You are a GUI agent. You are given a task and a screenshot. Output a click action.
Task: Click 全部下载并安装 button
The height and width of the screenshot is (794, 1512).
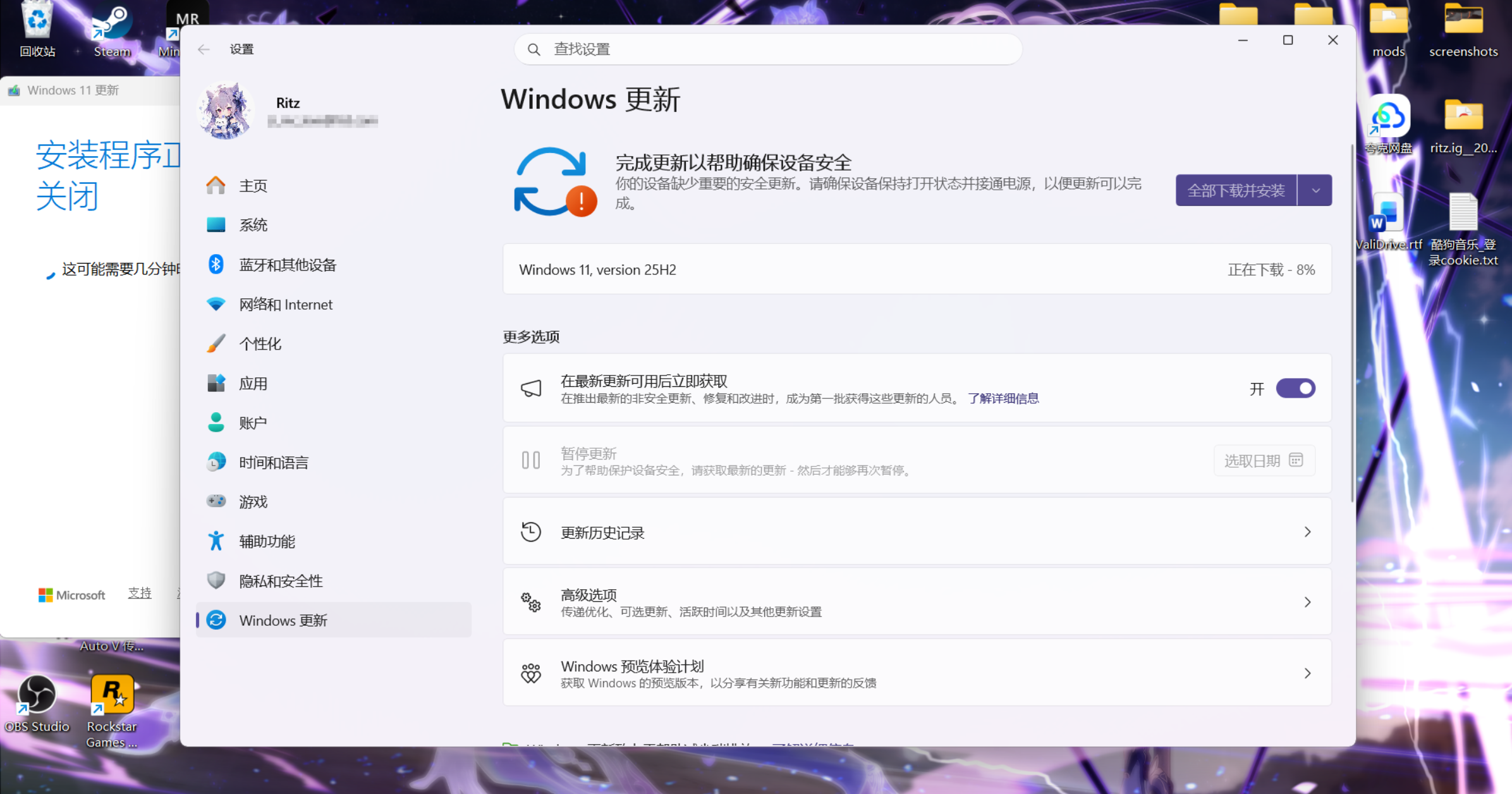[1236, 190]
